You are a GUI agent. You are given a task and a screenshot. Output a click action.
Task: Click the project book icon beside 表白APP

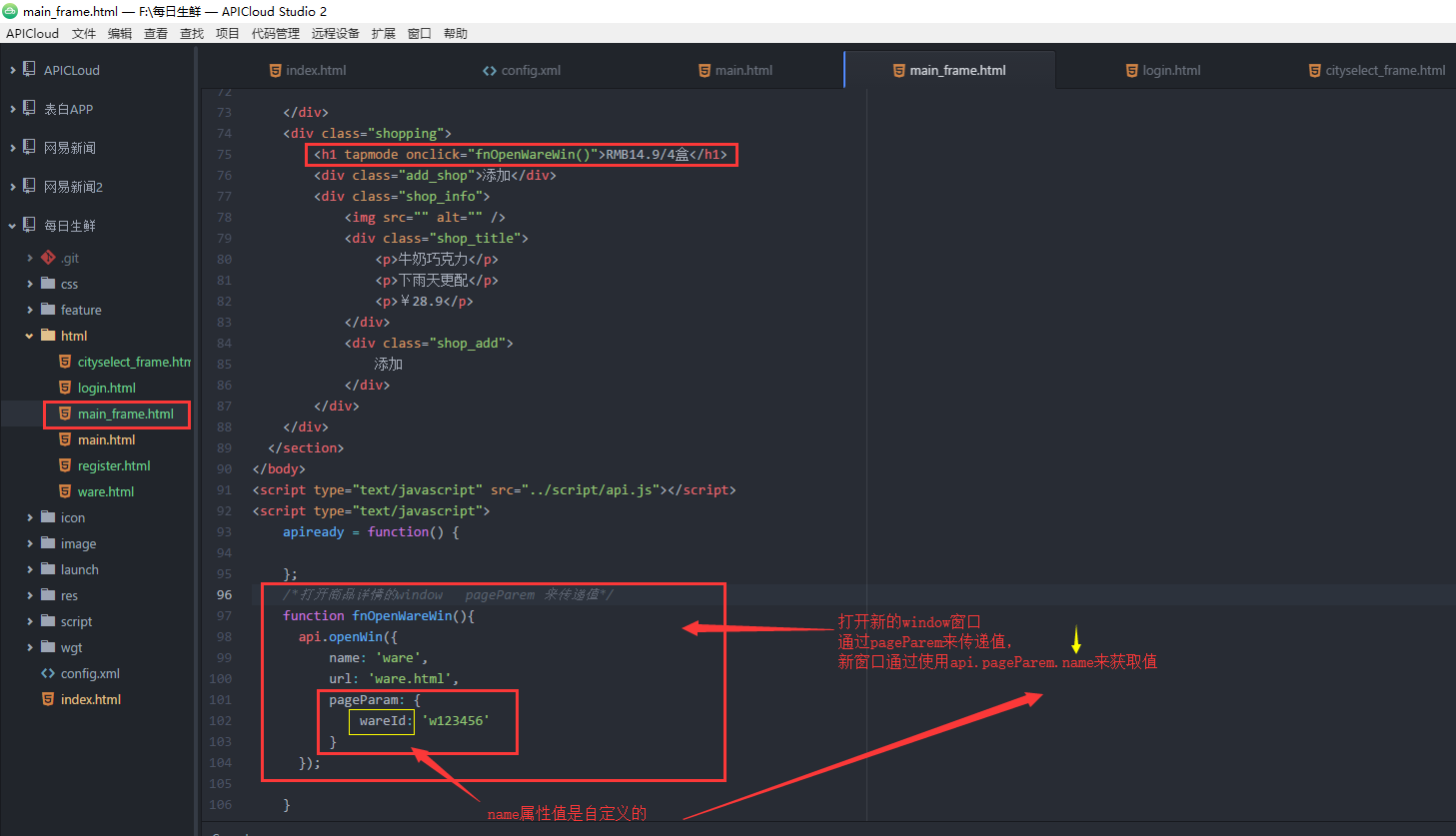(28, 108)
